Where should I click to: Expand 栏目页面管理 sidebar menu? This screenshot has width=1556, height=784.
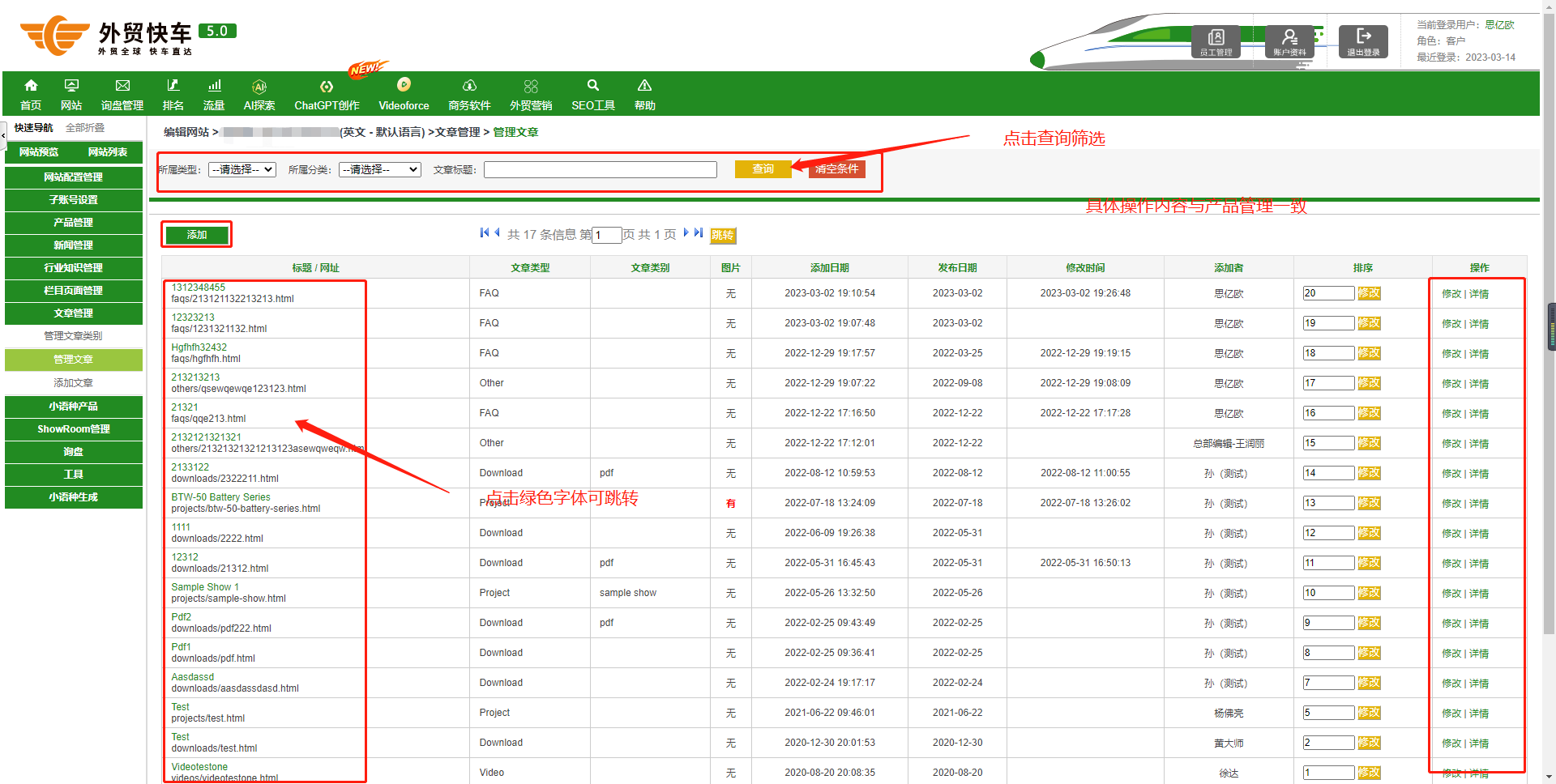tap(74, 291)
